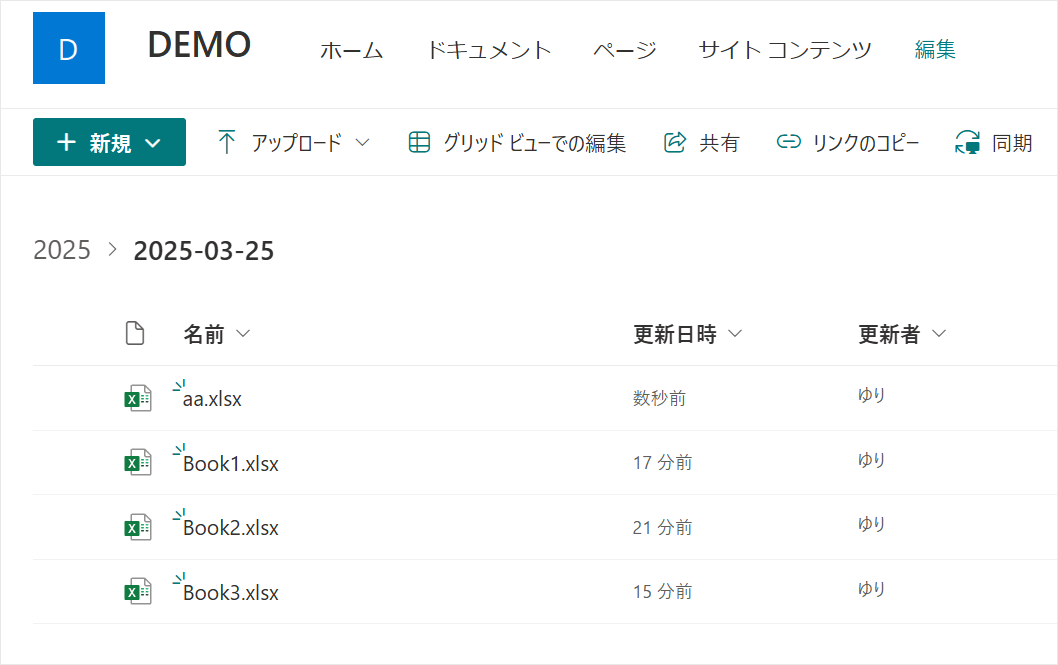
Task: Open the ドキュメント navigation item
Action: (488, 50)
